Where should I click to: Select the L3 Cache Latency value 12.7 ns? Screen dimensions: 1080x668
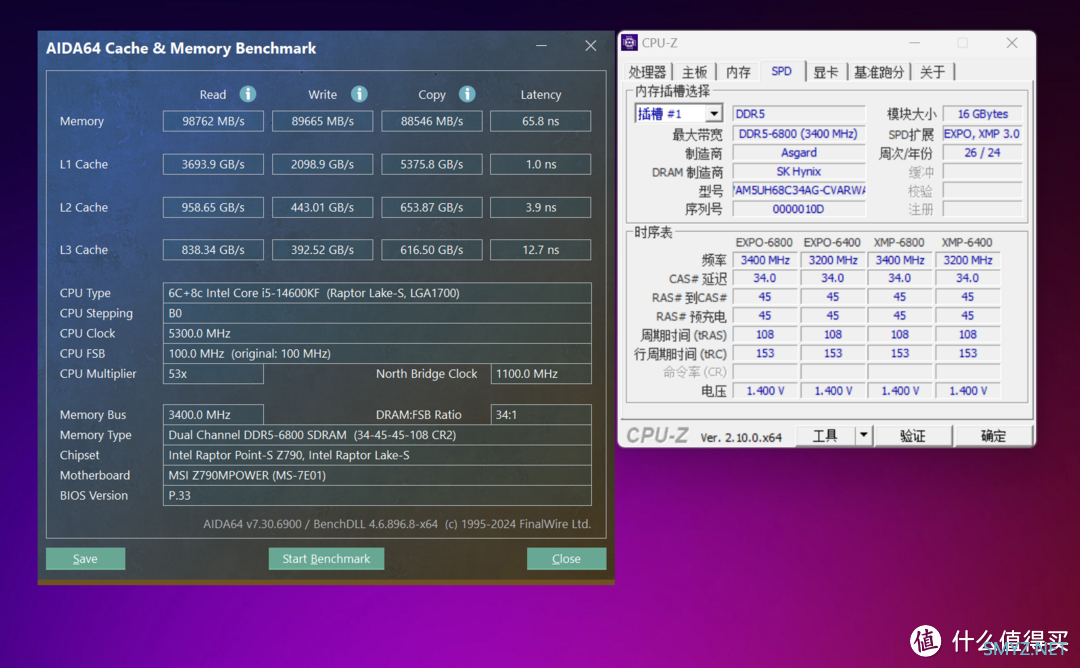click(541, 250)
